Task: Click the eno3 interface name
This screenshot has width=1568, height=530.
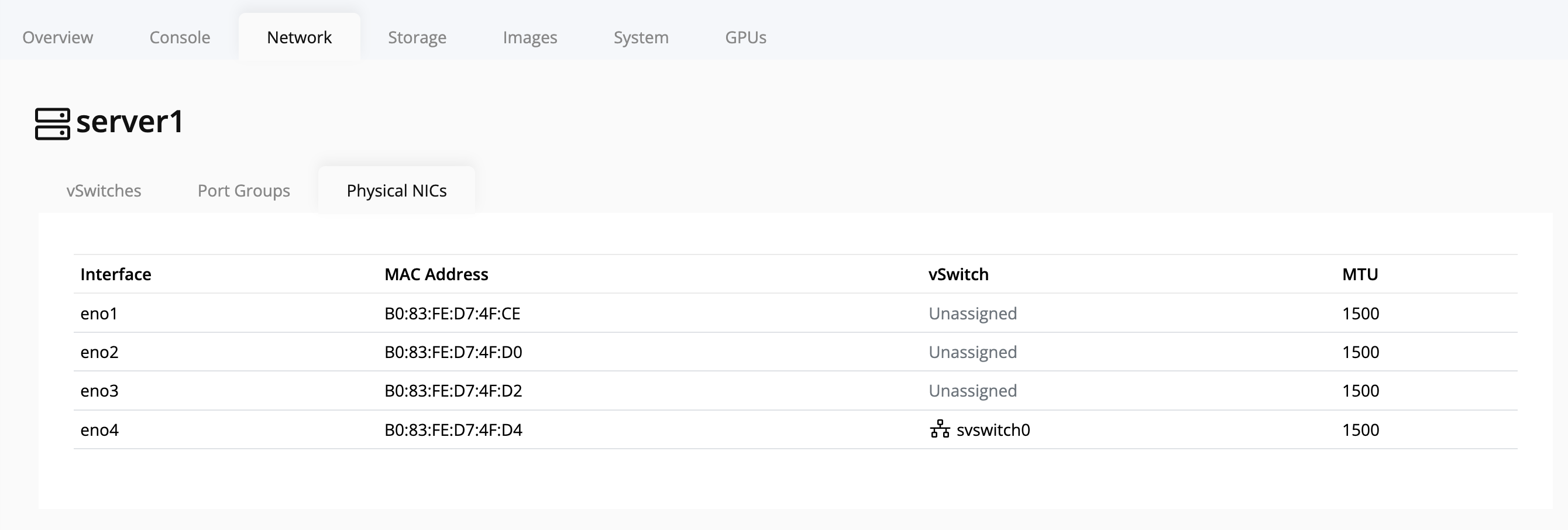Action: pos(99,391)
